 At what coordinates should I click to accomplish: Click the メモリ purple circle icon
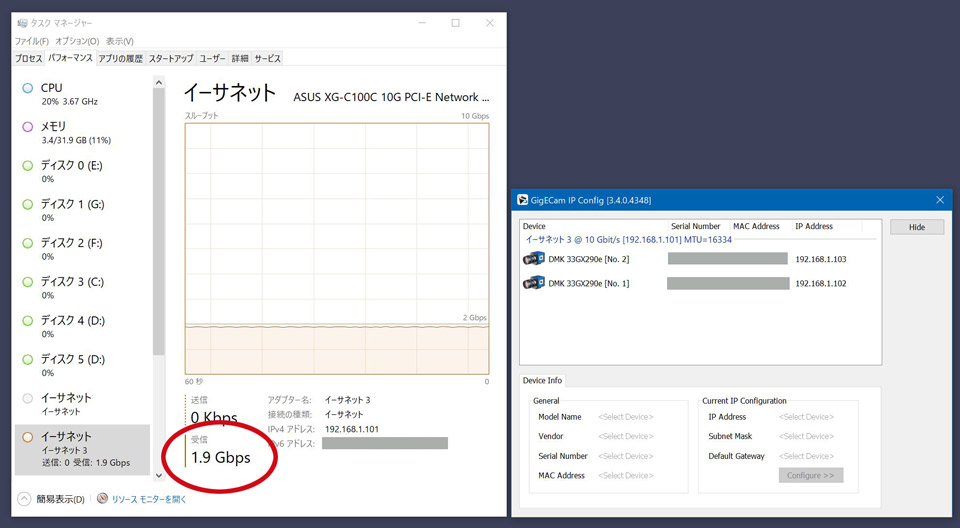(x=28, y=127)
